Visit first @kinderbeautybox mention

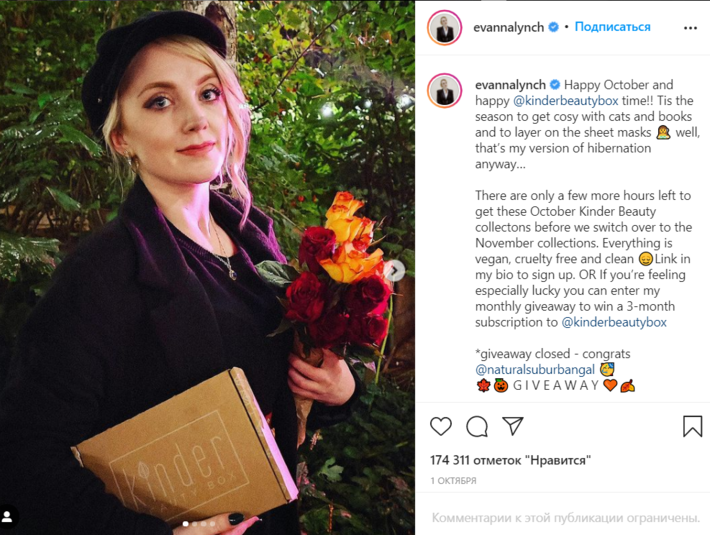coord(566,100)
